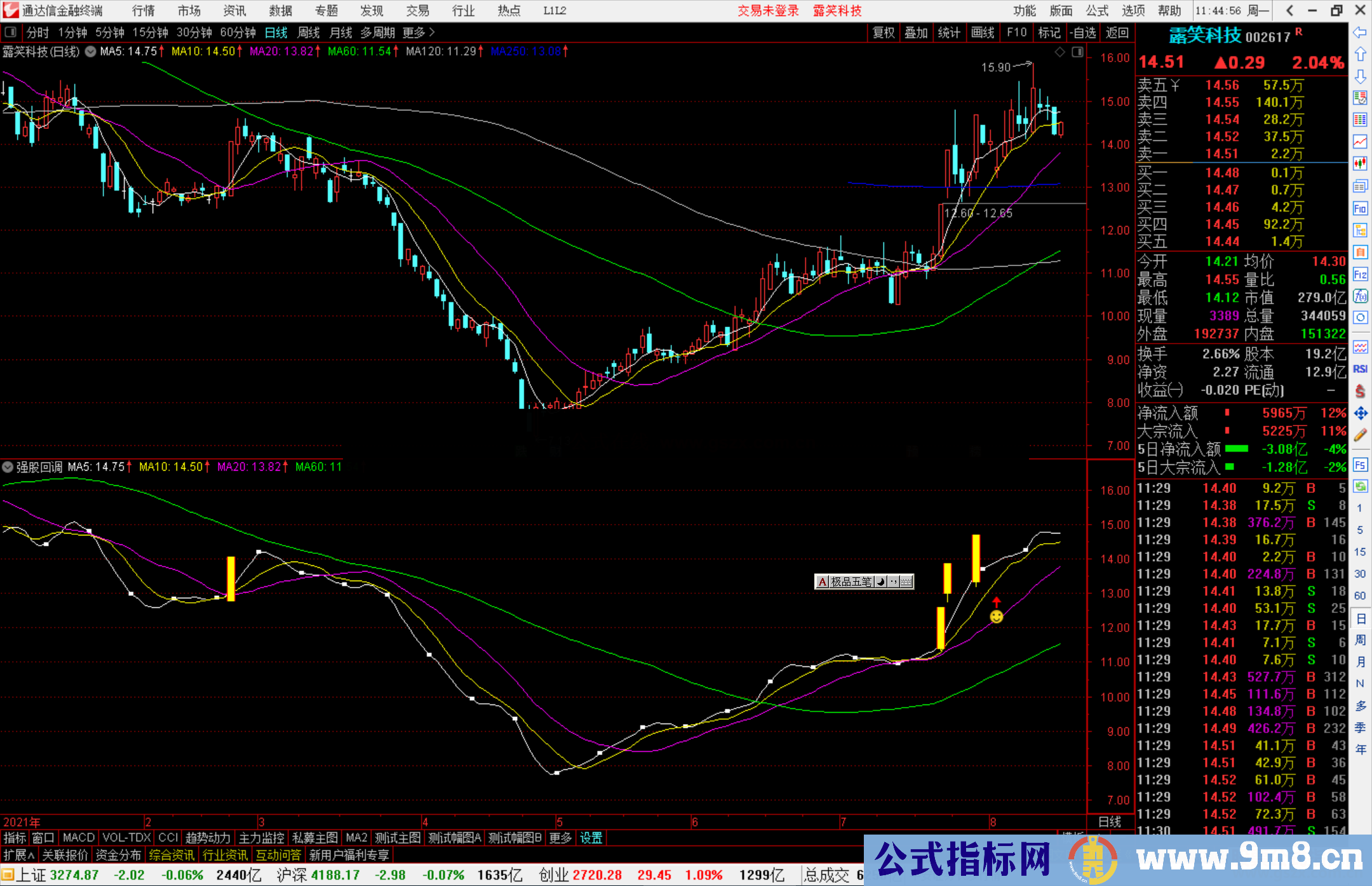Open the F10 company info icon
Image resolution: width=1372 pixels, height=886 pixels.
(x=1360, y=208)
